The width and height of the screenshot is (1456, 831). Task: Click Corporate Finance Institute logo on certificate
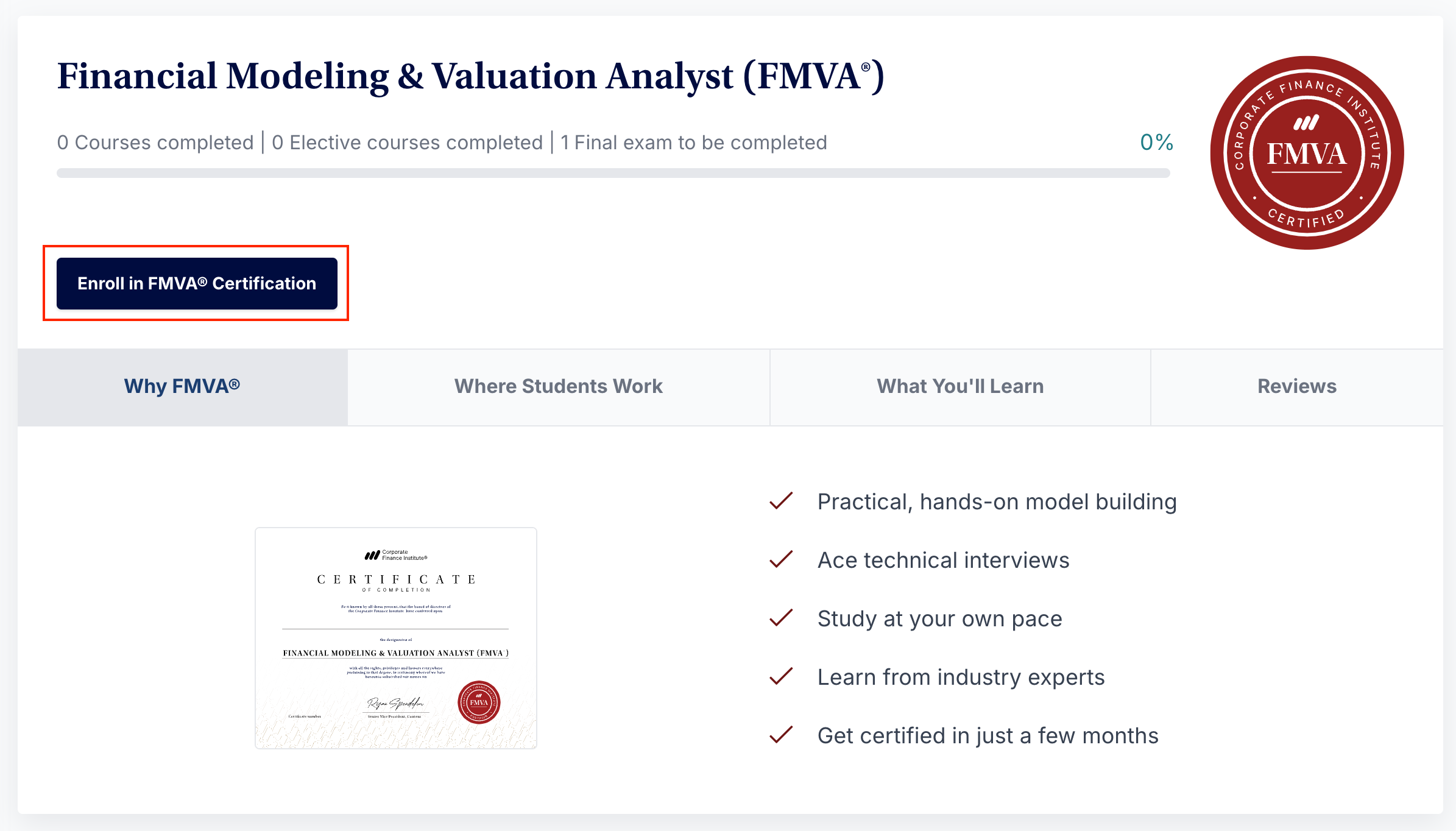[396, 555]
